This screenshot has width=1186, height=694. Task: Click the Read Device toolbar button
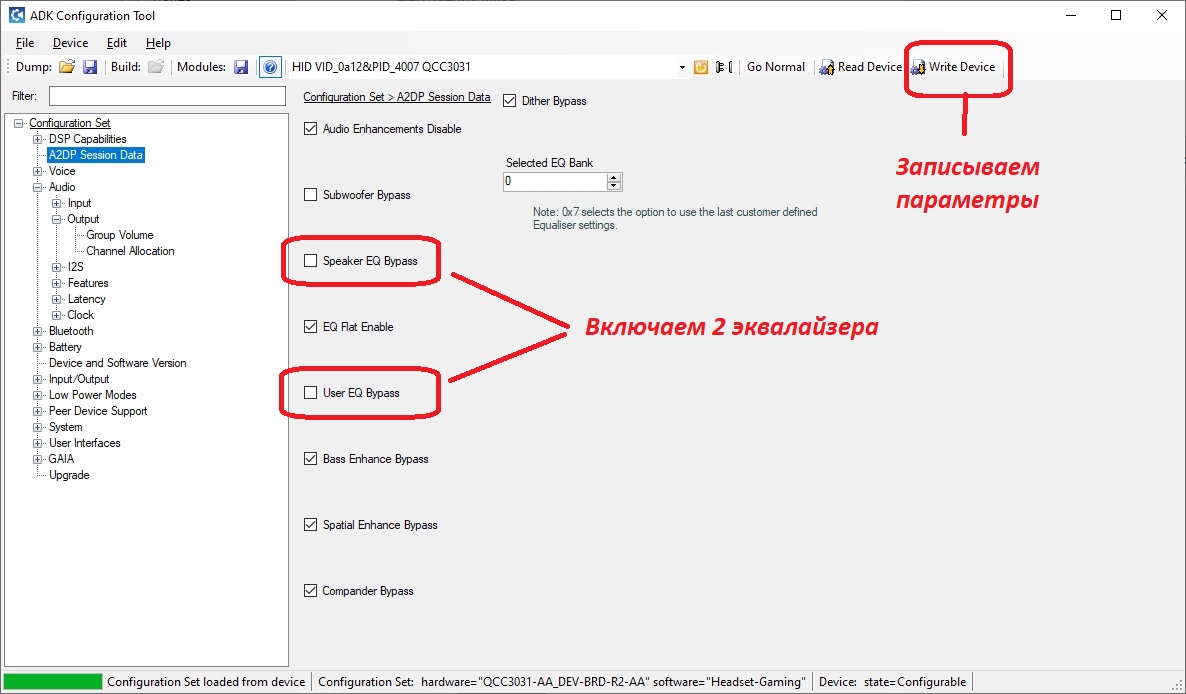point(861,67)
